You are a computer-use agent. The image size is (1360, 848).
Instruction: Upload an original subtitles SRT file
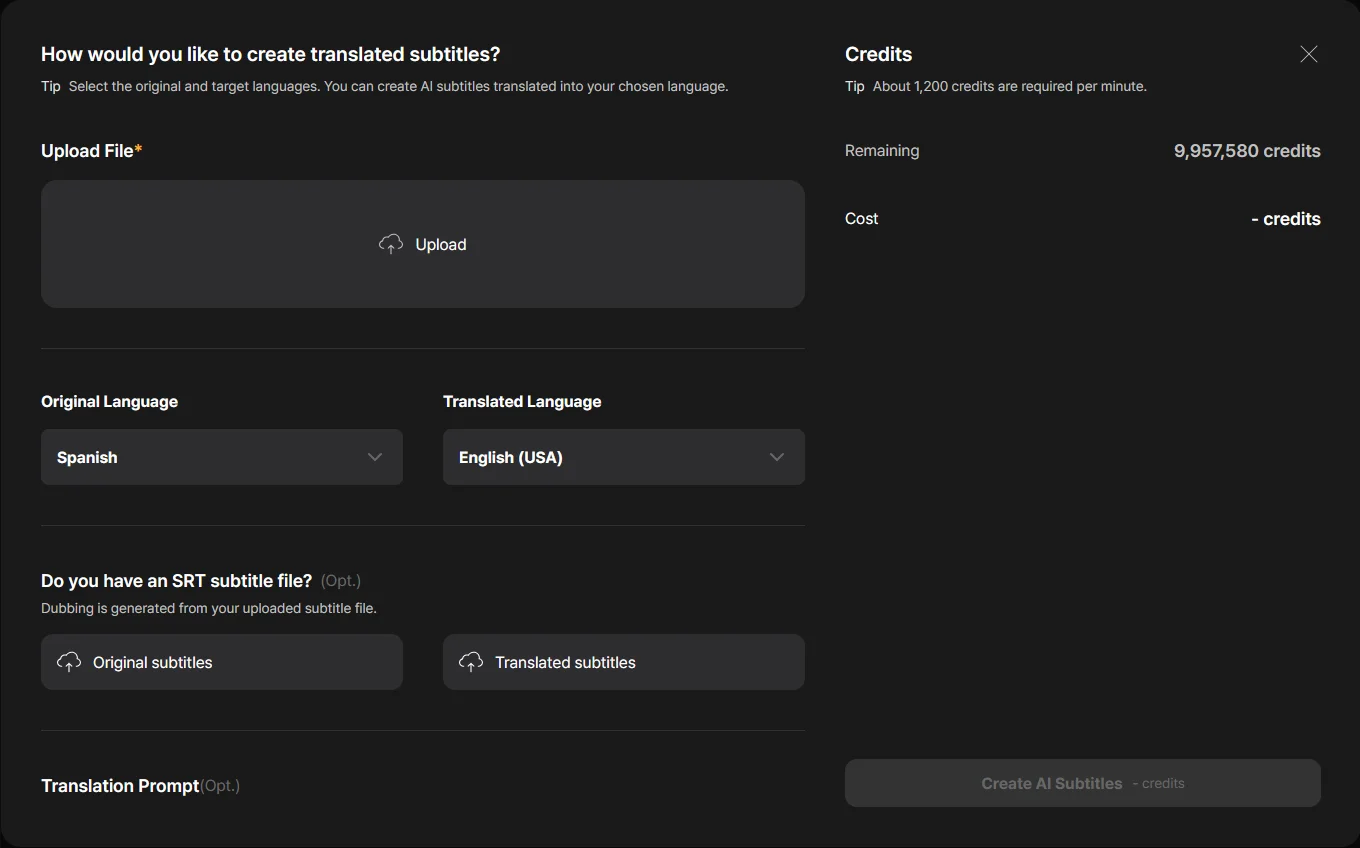pos(222,662)
